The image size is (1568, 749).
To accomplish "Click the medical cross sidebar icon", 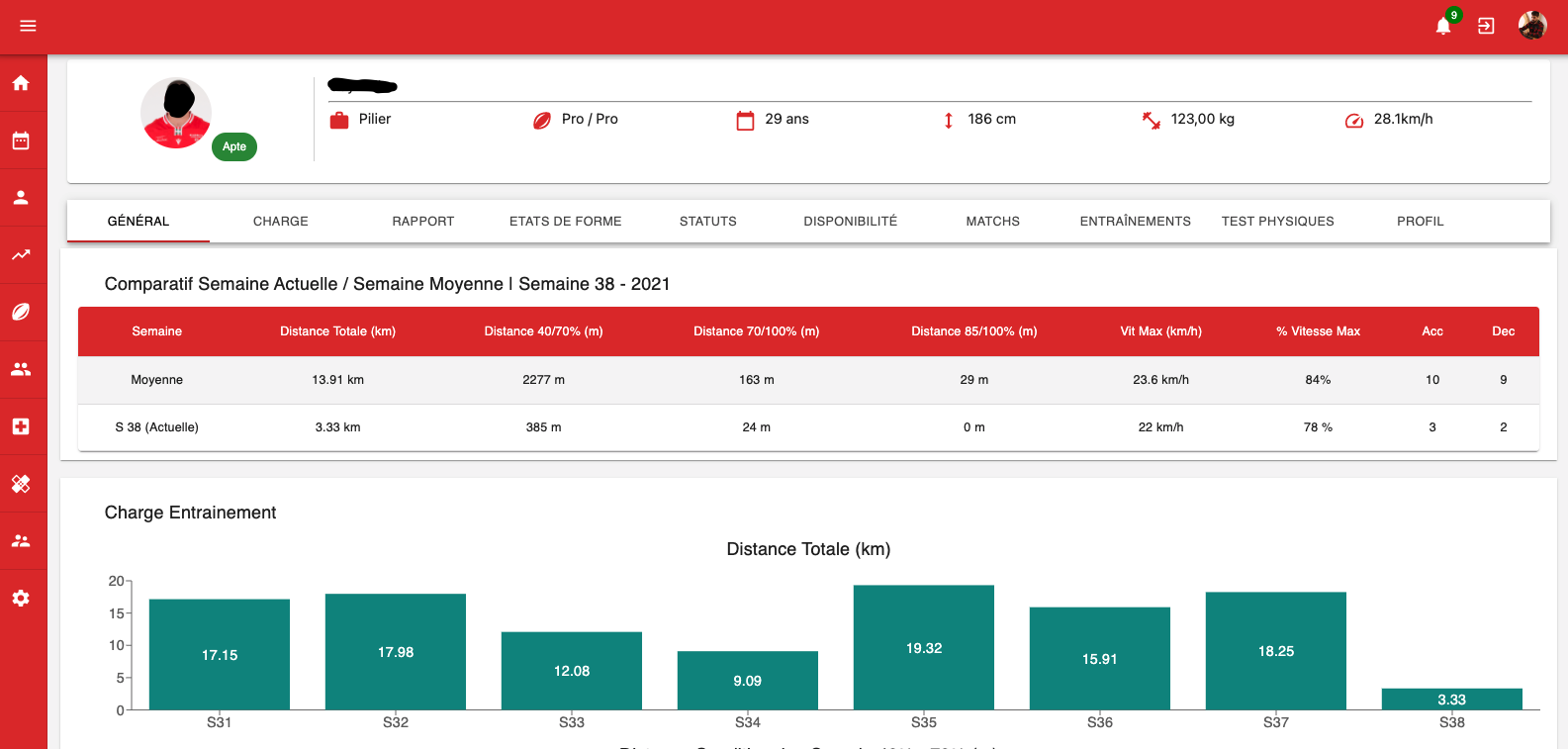I will 21,426.
